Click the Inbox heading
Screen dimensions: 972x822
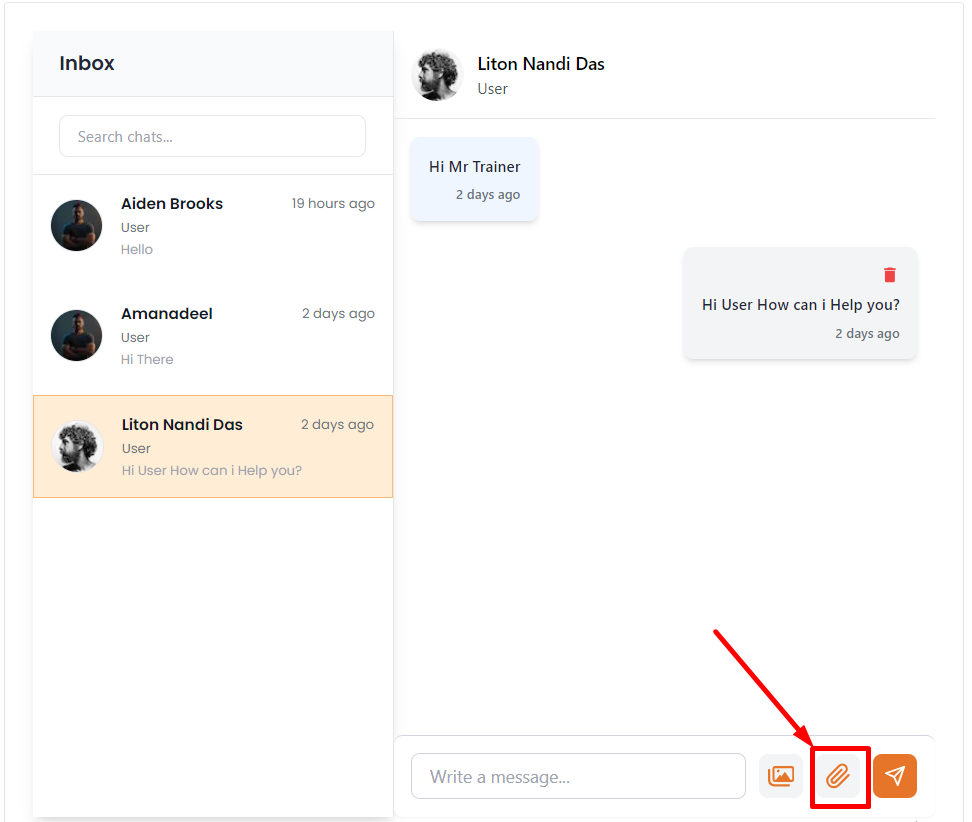(x=87, y=63)
